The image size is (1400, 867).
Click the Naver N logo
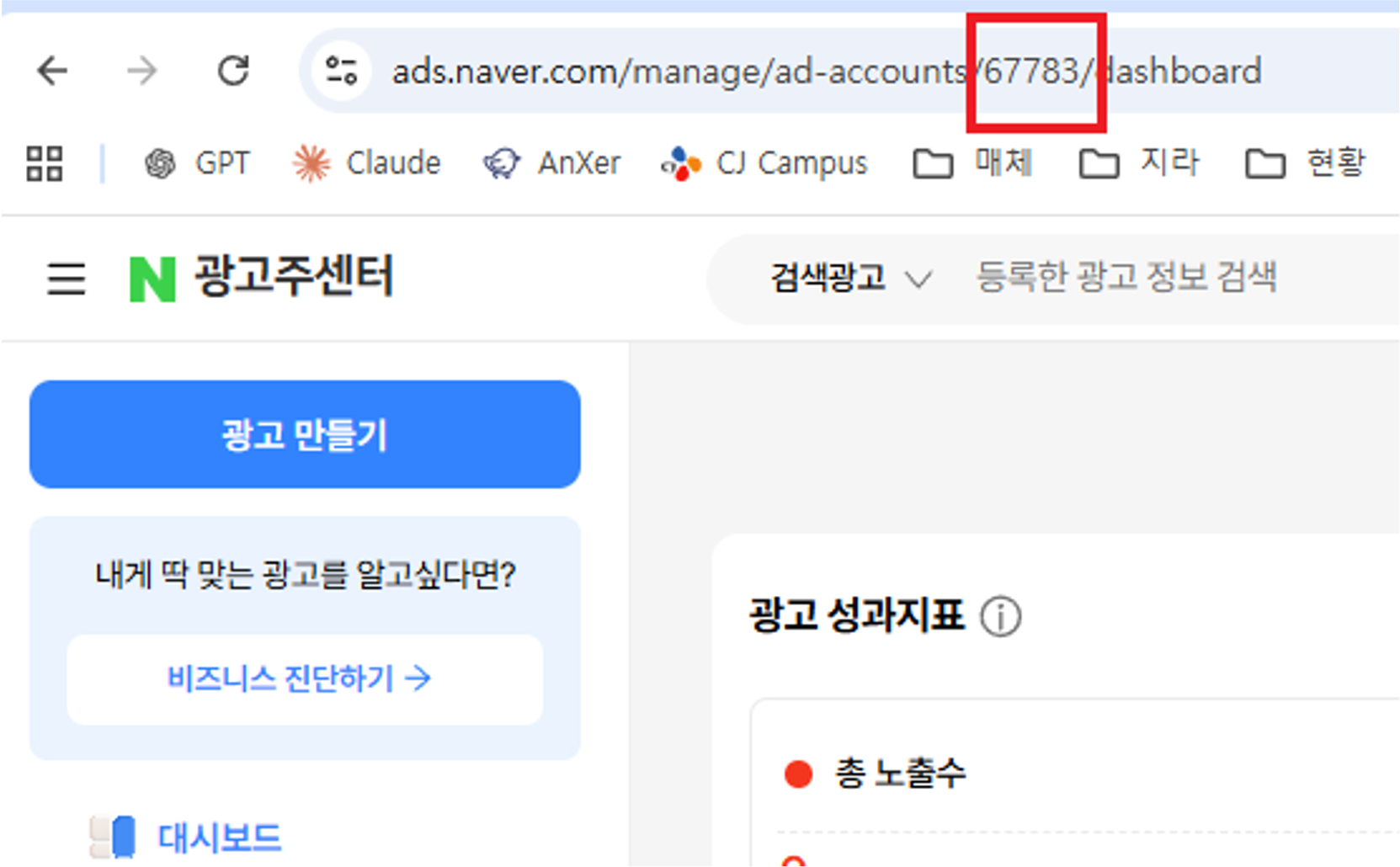(x=152, y=279)
